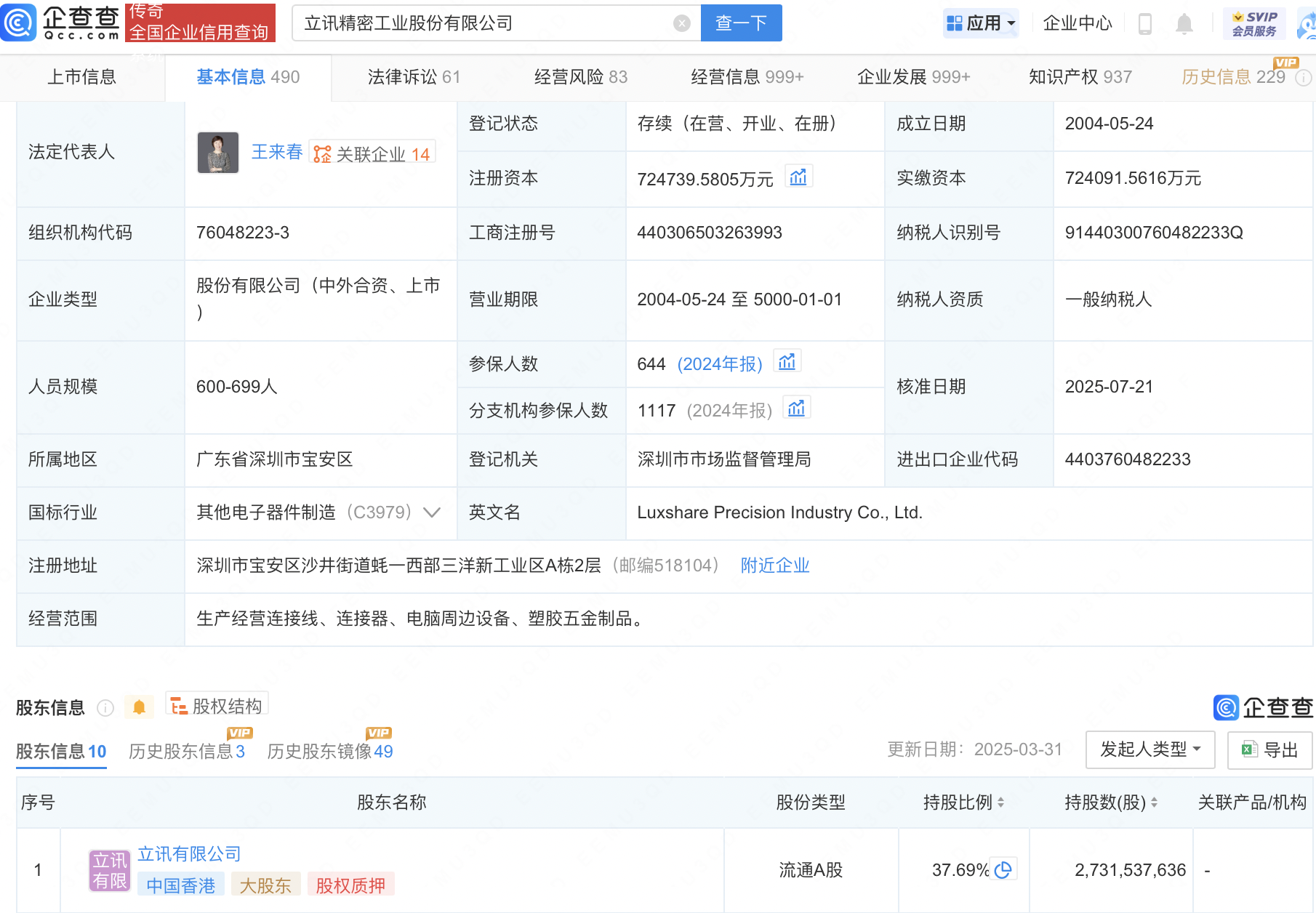Click shareholder info help icon

[105, 708]
